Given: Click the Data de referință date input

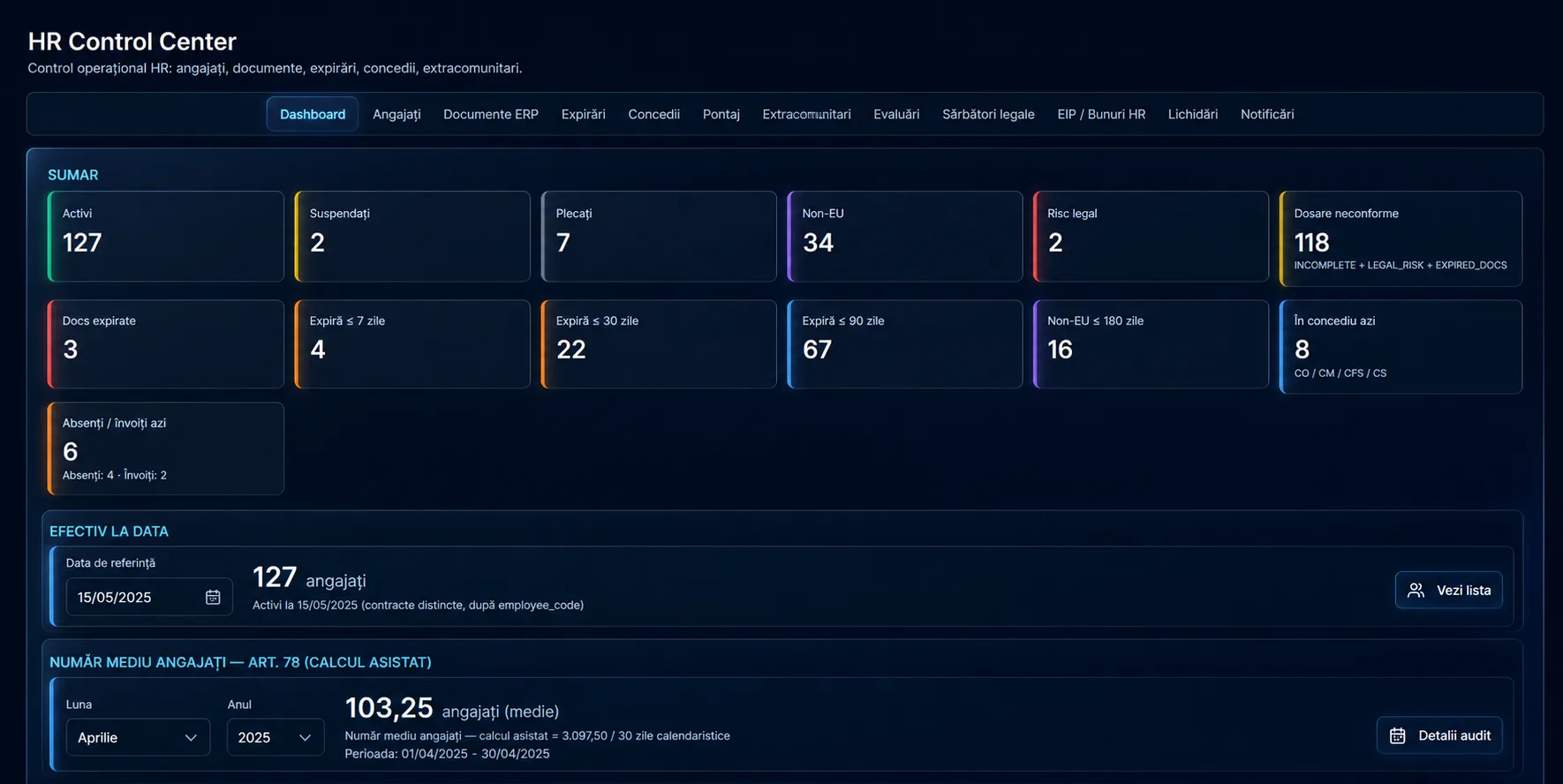Looking at the screenshot, I should pyautogui.click(x=149, y=598).
